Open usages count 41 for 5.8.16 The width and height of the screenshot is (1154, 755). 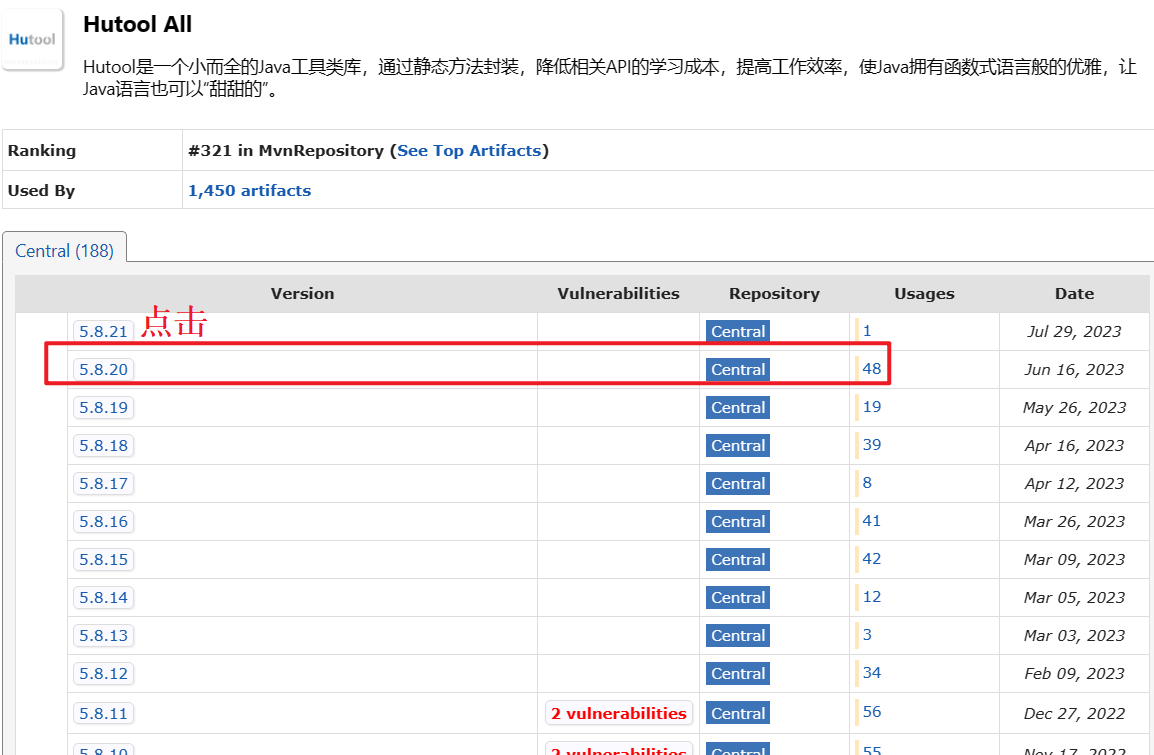pos(871,521)
